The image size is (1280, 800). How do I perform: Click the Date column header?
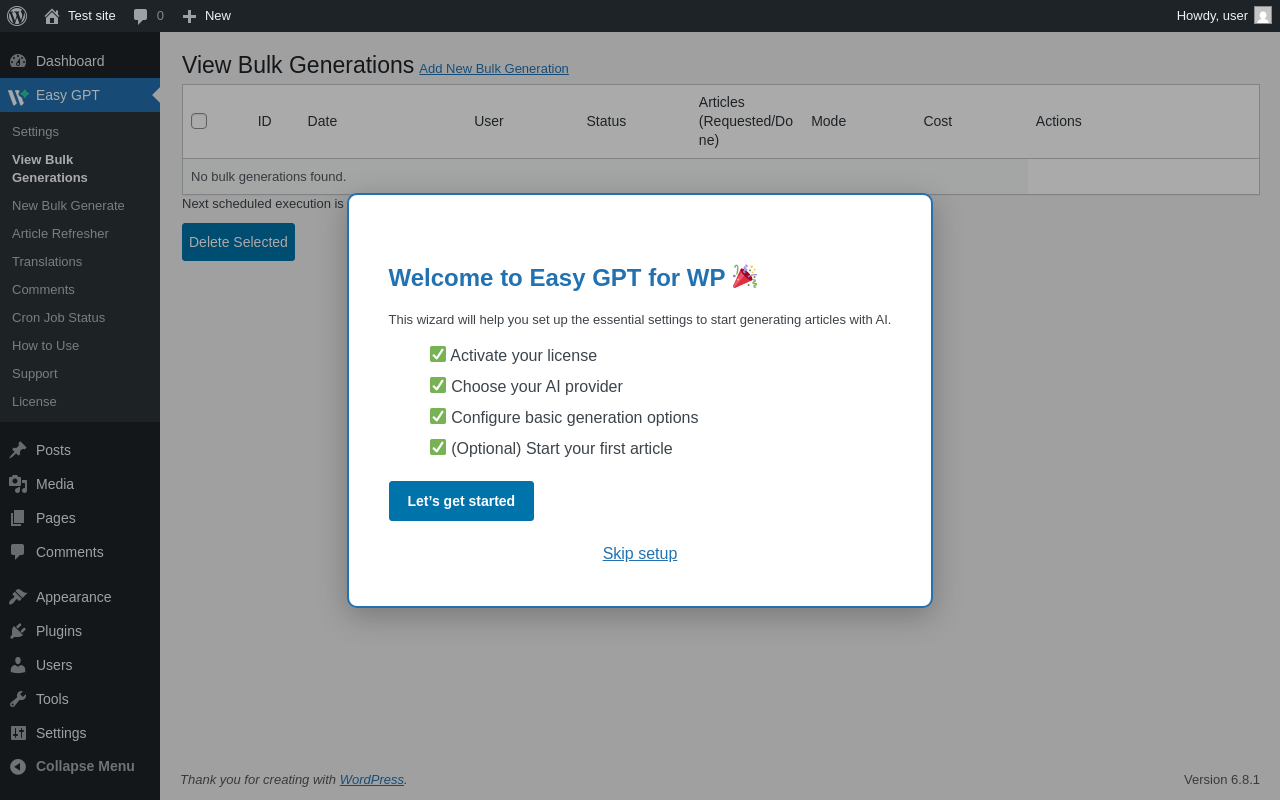tap(322, 121)
